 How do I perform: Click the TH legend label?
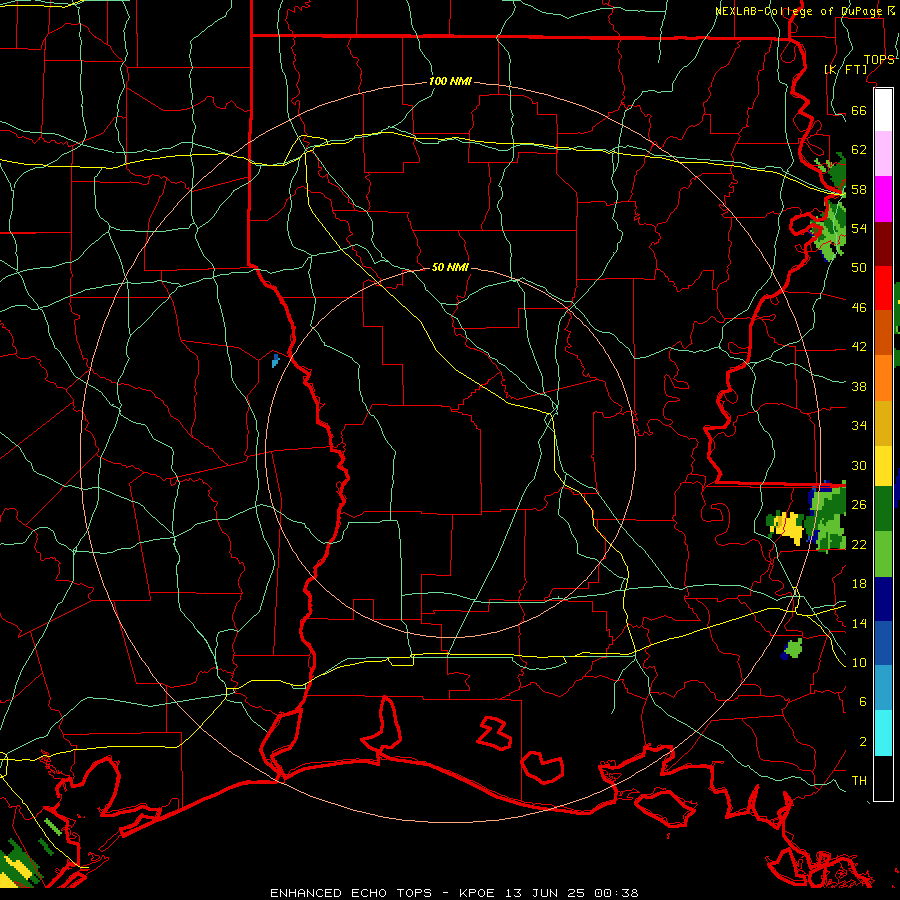click(x=859, y=780)
